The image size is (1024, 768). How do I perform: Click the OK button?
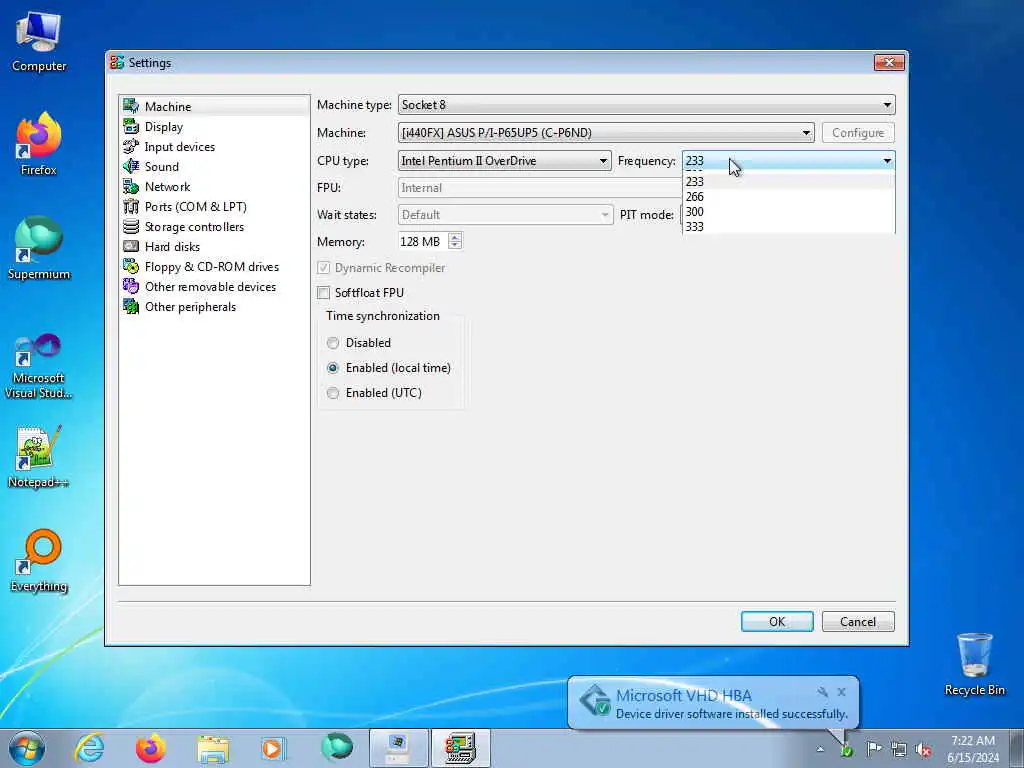pos(777,622)
